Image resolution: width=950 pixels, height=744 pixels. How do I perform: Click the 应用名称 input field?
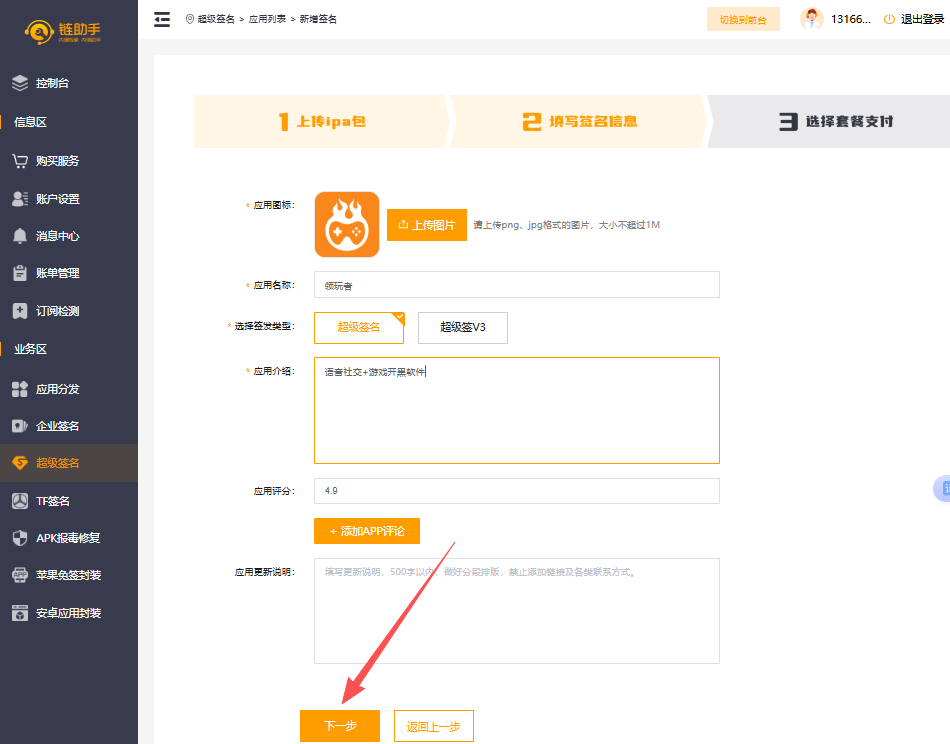pos(516,285)
